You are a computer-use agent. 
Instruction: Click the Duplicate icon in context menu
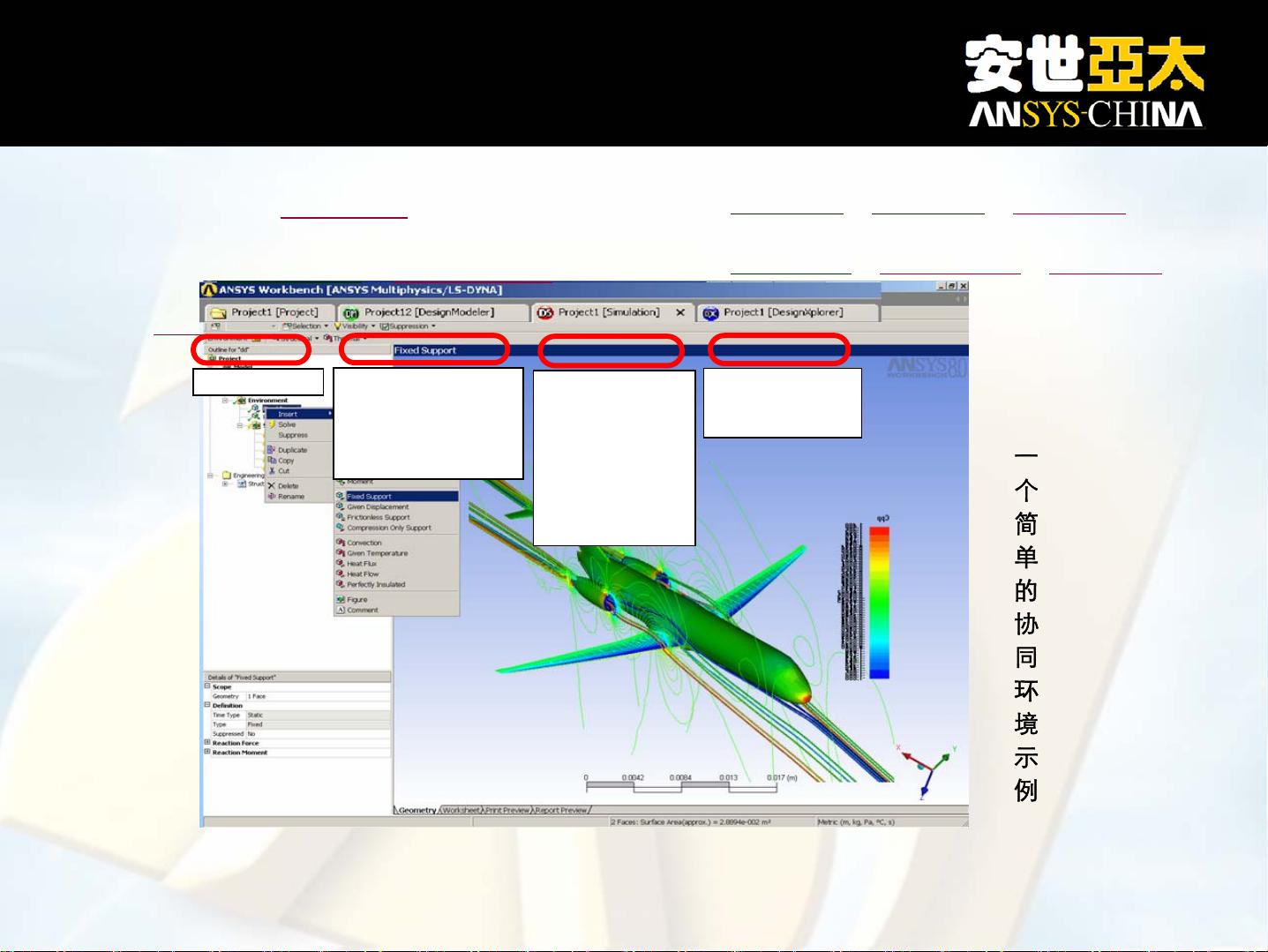pos(272,450)
